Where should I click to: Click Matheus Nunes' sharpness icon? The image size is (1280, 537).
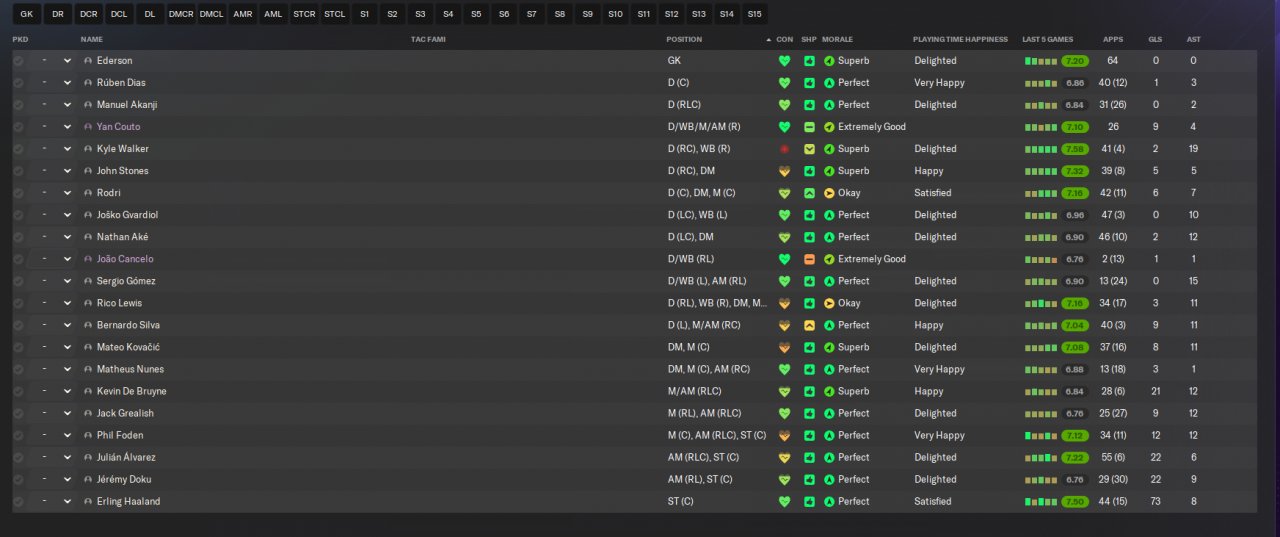pyautogui.click(x=809, y=369)
